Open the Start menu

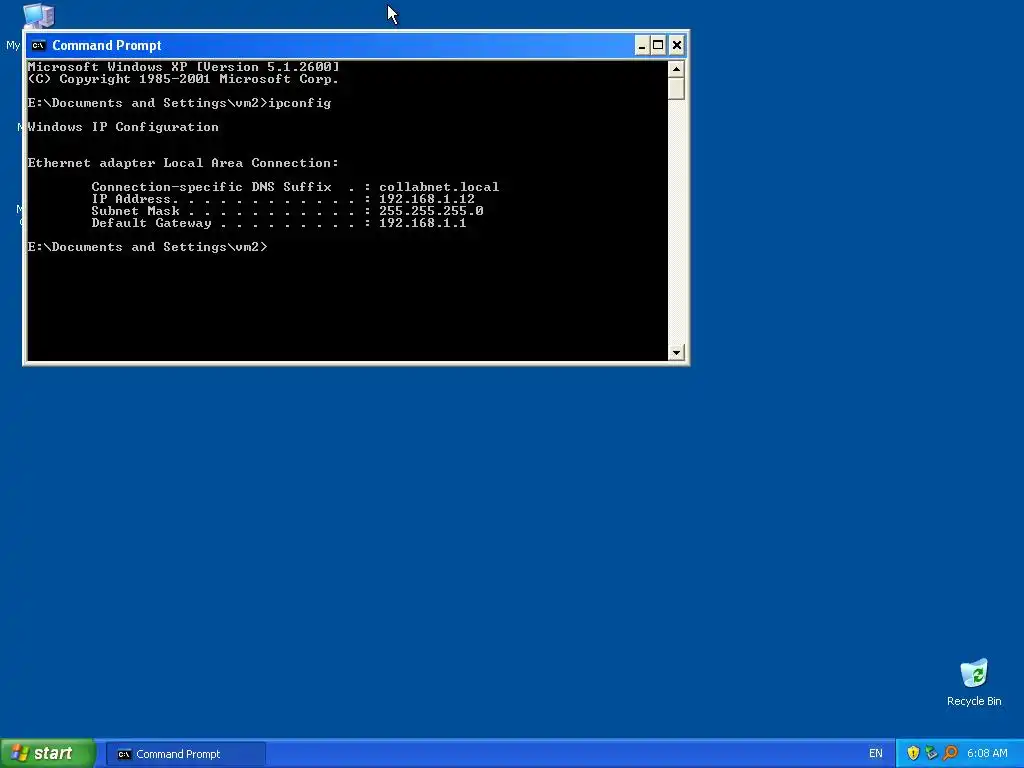click(47, 753)
